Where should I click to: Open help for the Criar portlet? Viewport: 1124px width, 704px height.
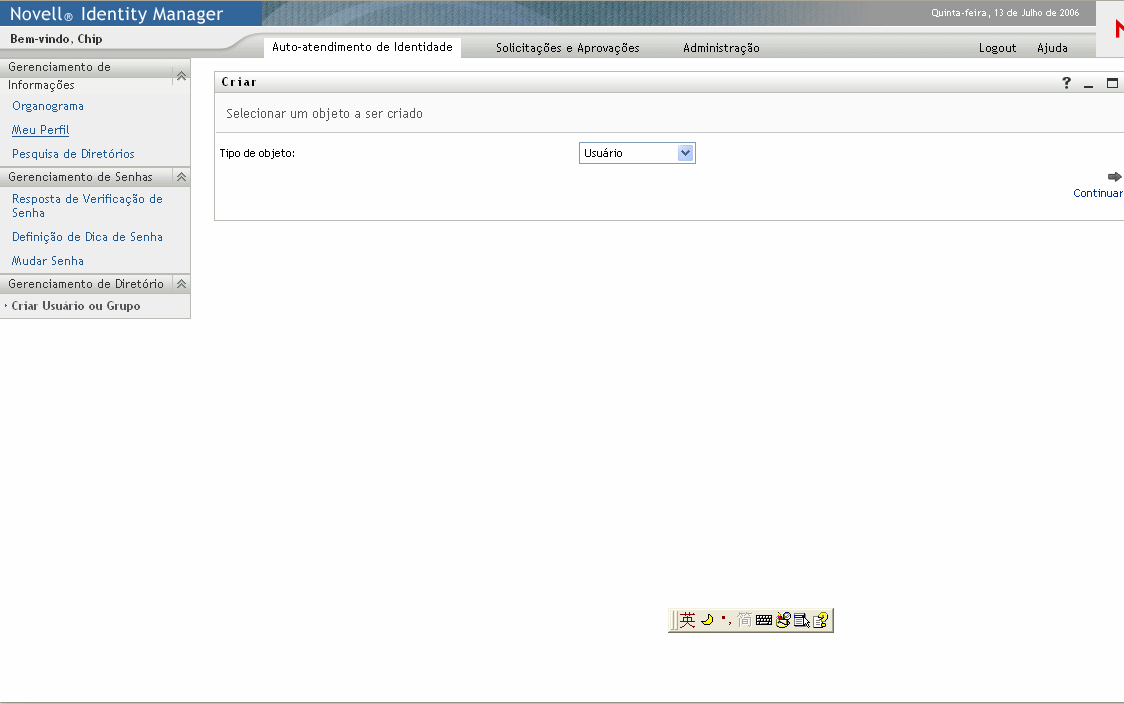[1066, 83]
